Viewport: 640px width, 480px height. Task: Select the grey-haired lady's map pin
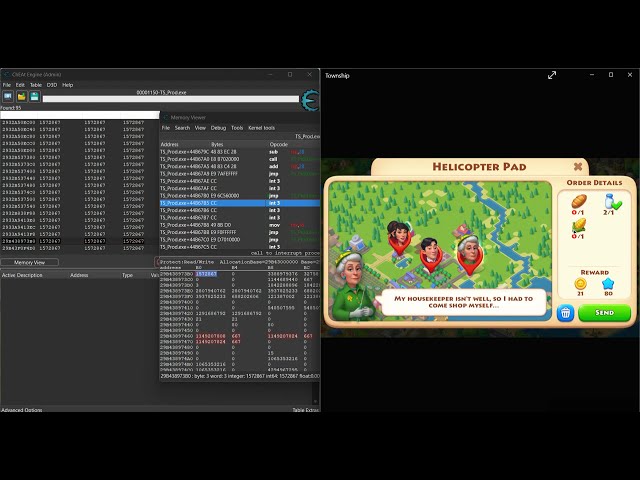coord(470,254)
